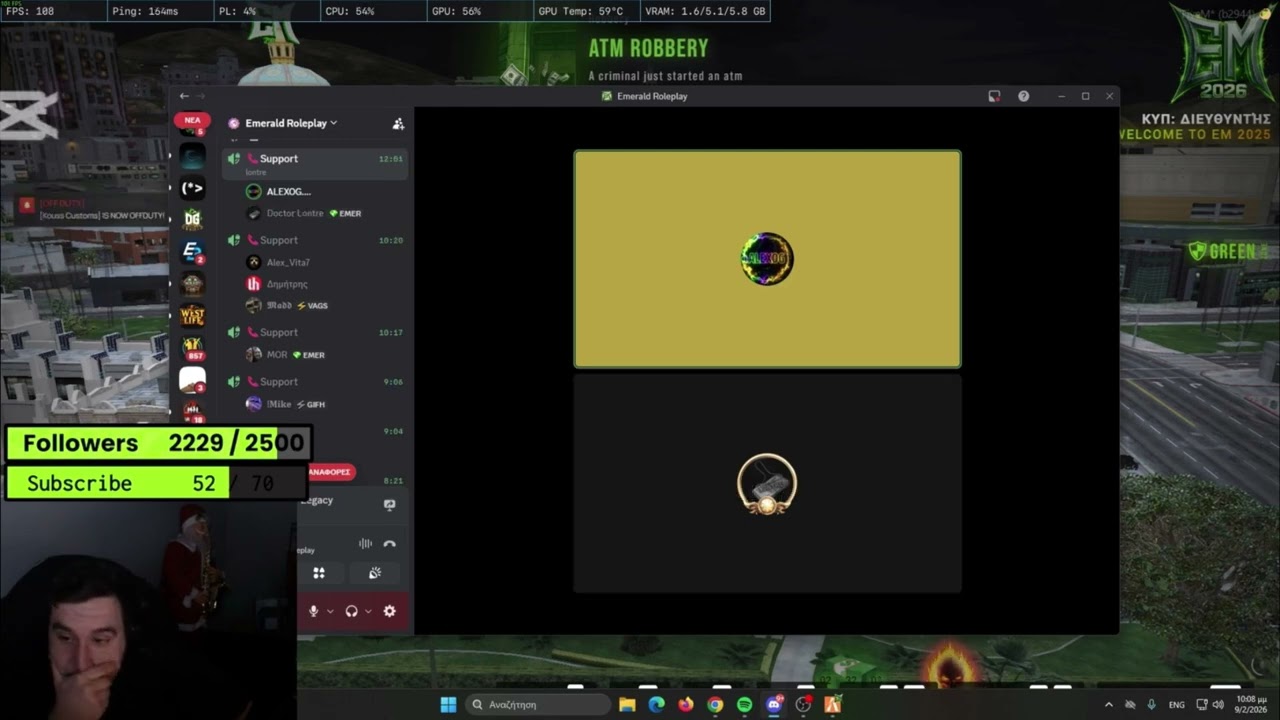Screen dimensions: 1280x720
Task: Open the West Life server icon
Action: click(x=192, y=316)
